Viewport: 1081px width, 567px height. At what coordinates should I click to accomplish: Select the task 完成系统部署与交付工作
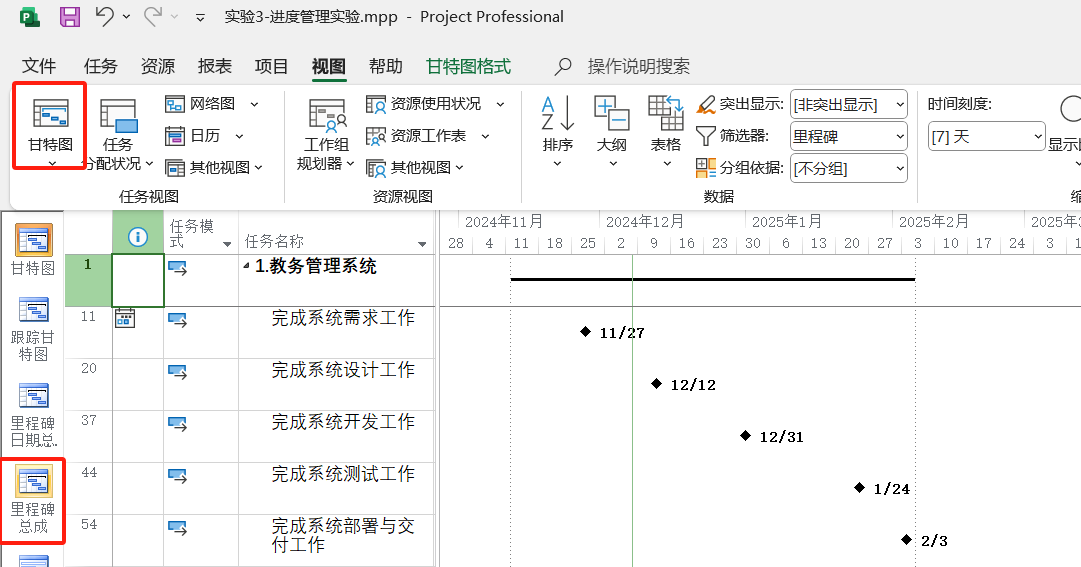343,535
